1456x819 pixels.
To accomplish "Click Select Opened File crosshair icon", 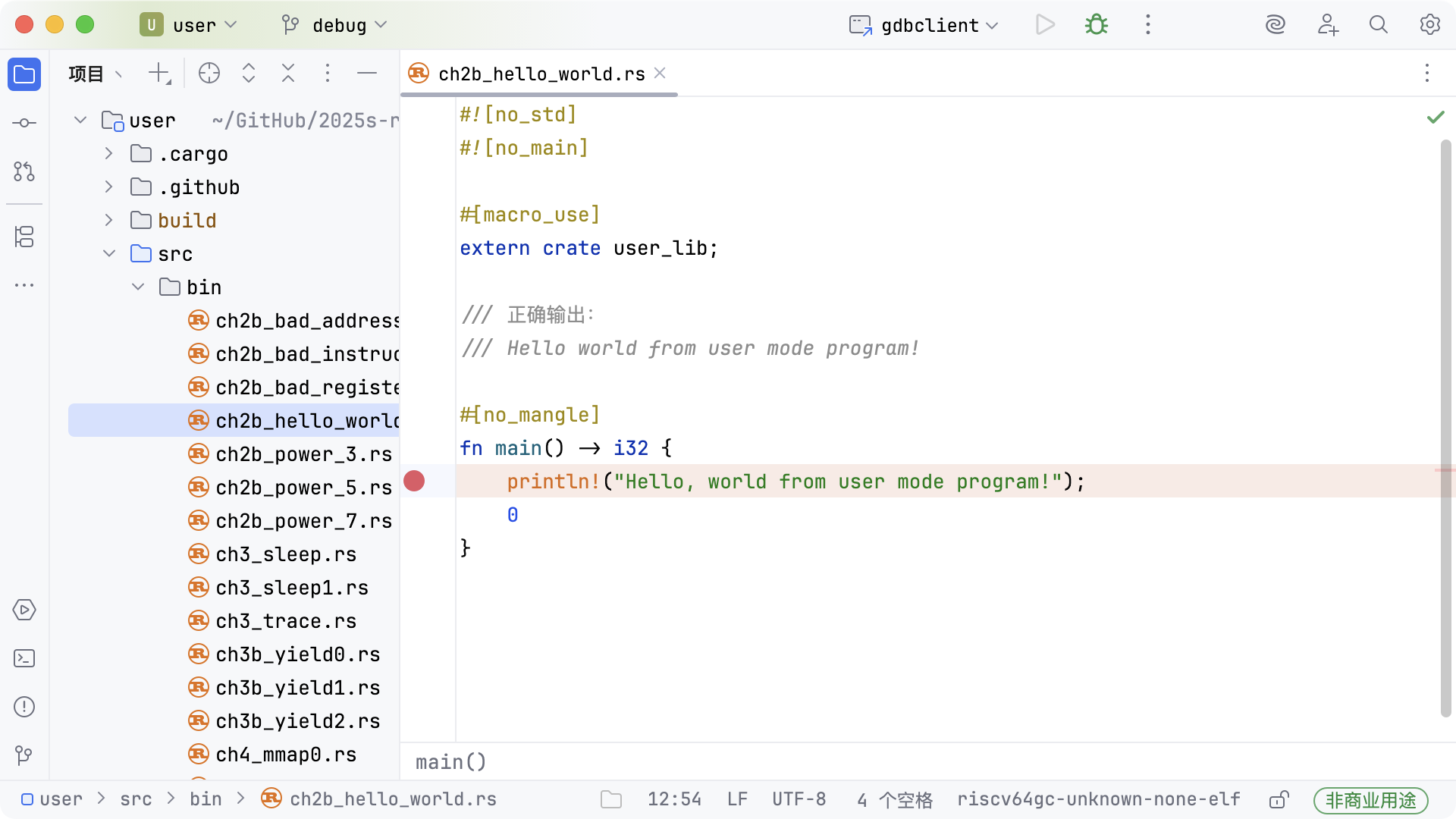I will [x=209, y=74].
